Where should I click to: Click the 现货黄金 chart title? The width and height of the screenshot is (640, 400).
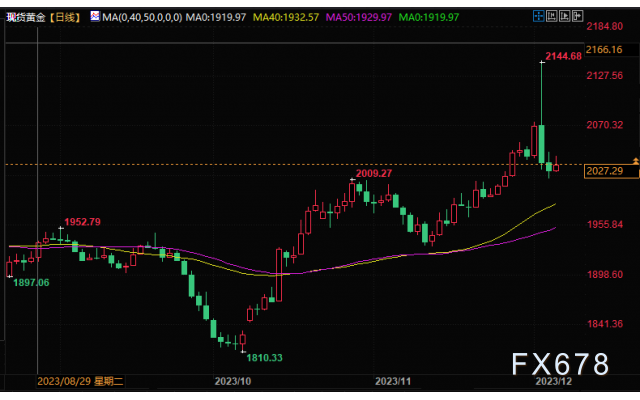point(25,18)
